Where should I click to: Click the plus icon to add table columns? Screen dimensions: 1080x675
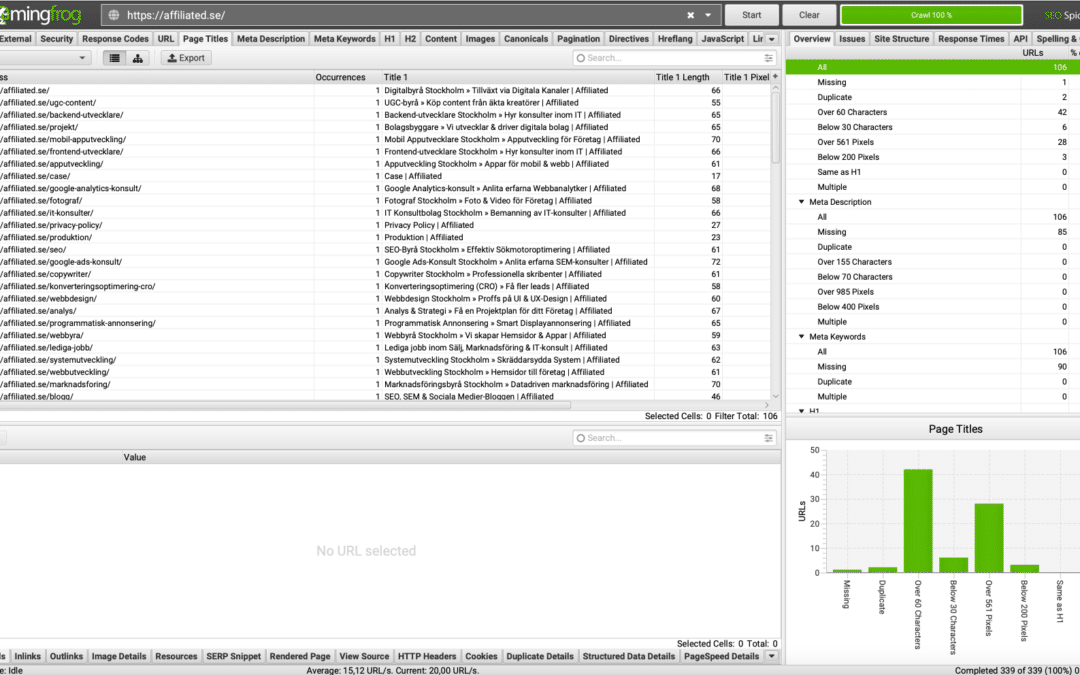point(775,77)
